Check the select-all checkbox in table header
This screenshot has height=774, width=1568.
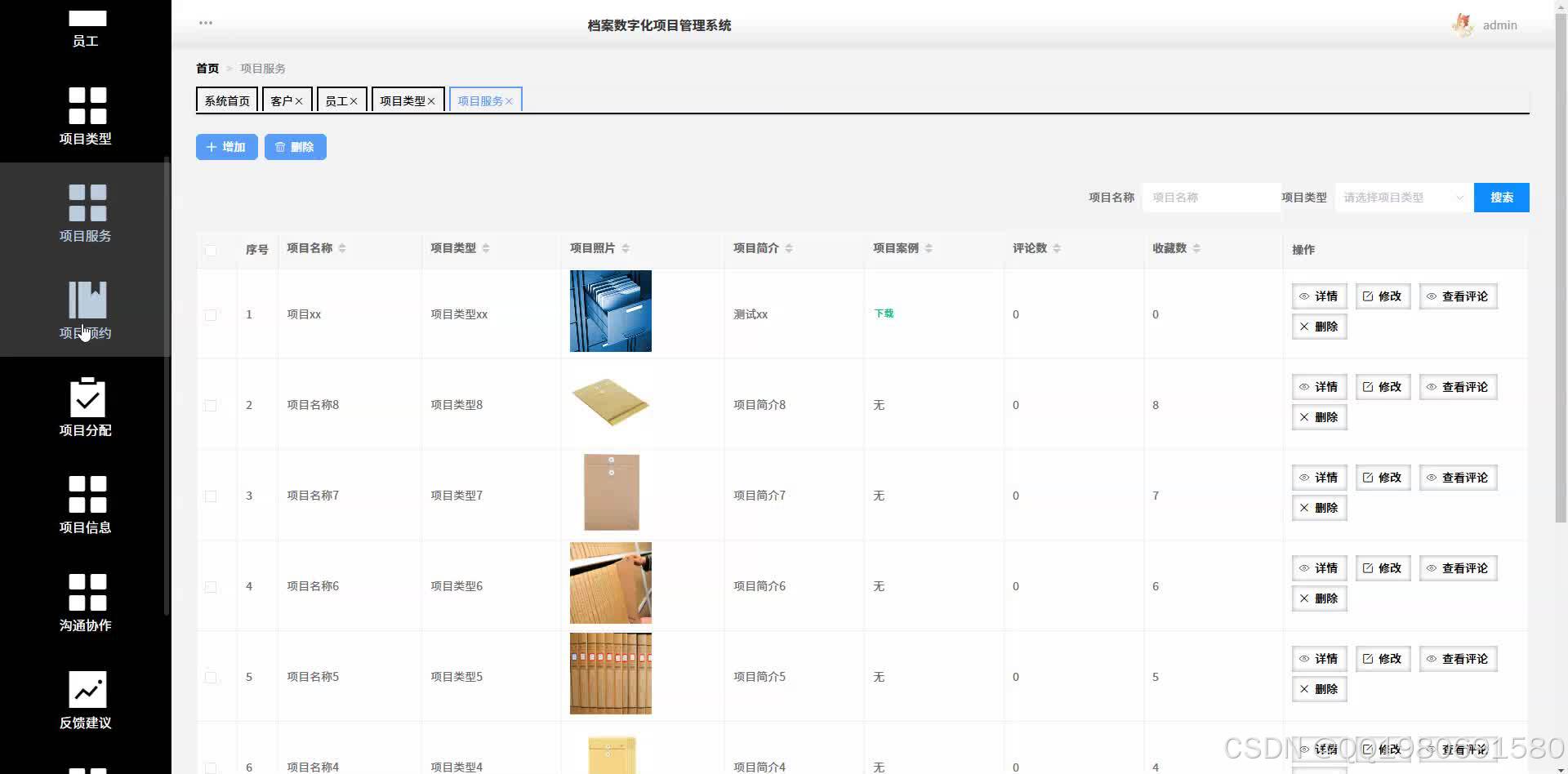pos(211,251)
